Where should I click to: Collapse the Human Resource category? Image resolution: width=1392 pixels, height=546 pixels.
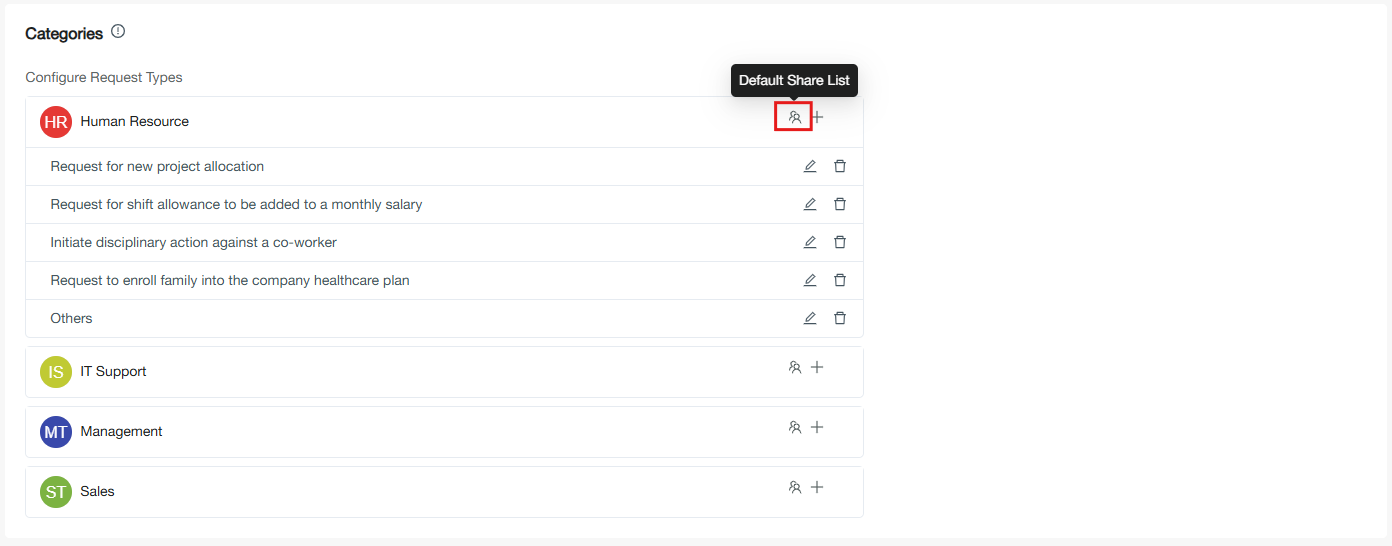click(x=134, y=122)
